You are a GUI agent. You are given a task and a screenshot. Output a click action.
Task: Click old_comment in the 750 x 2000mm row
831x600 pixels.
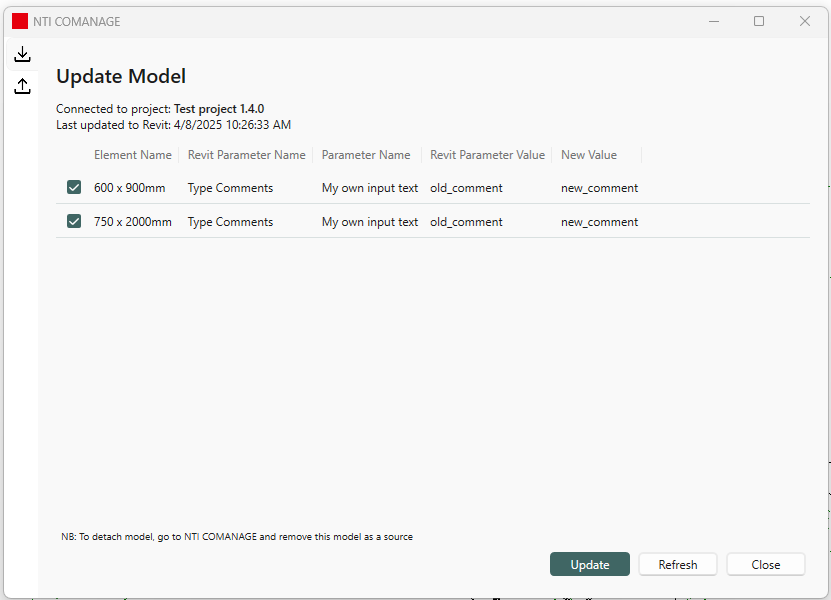[x=466, y=222]
